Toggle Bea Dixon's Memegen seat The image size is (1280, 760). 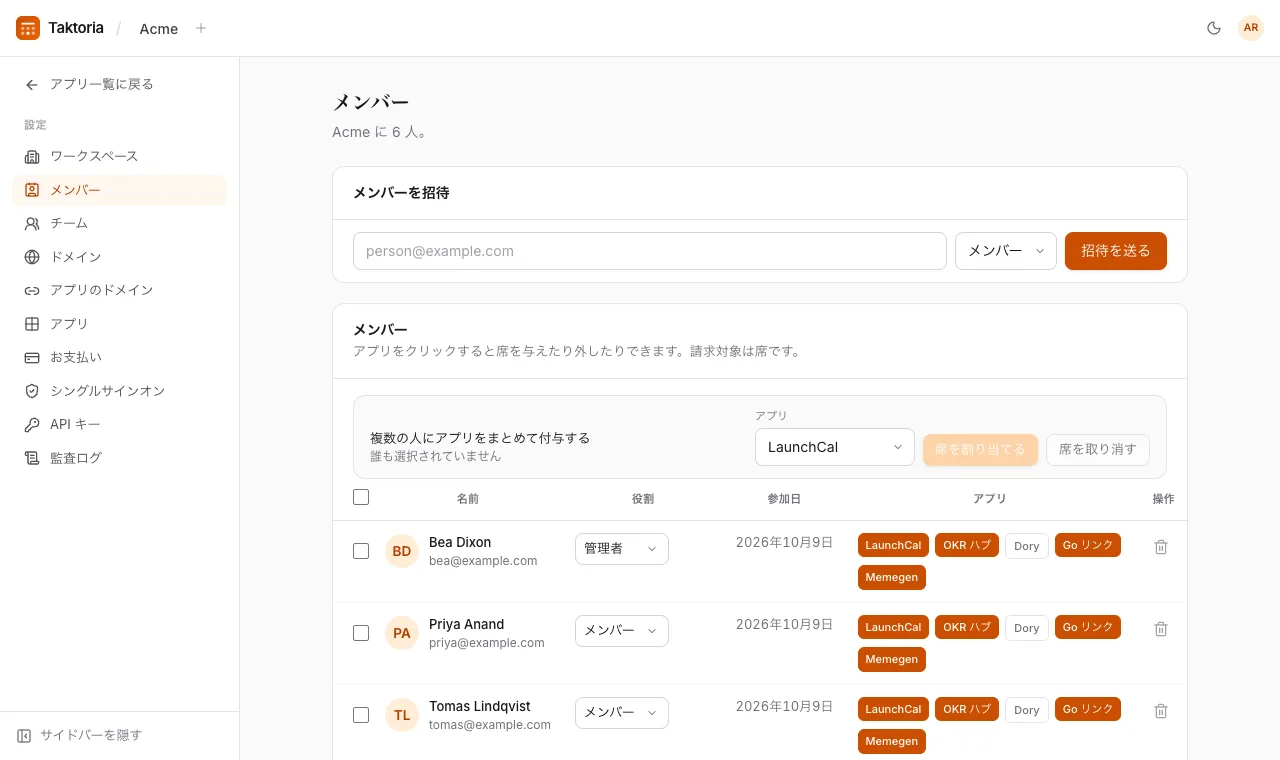pyautogui.click(x=892, y=577)
